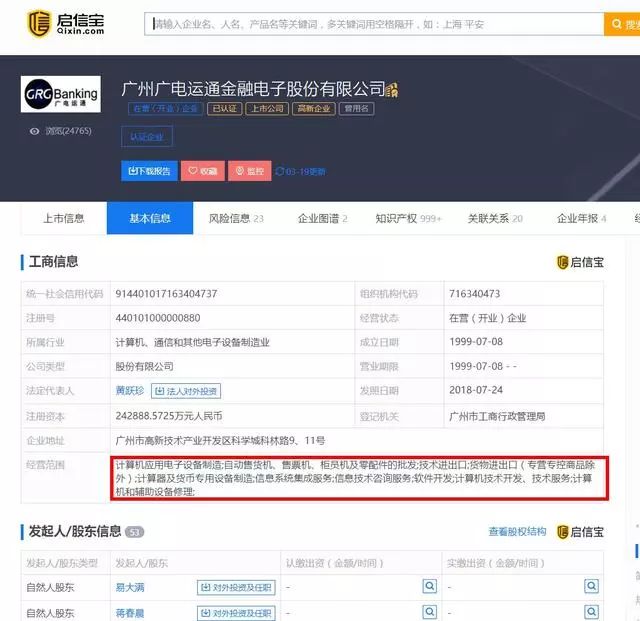Click the badge icon after company name

pyautogui.click(x=392, y=90)
